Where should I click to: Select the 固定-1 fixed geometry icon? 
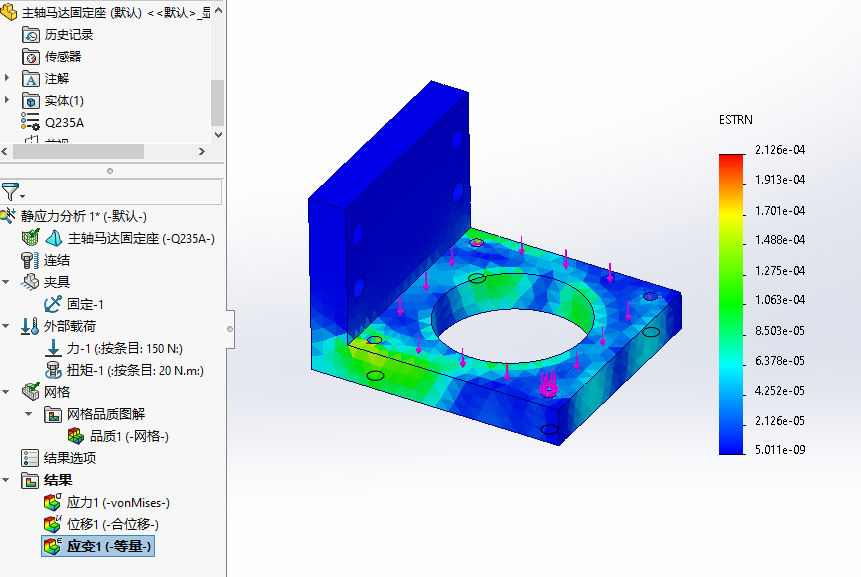[53, 304]
